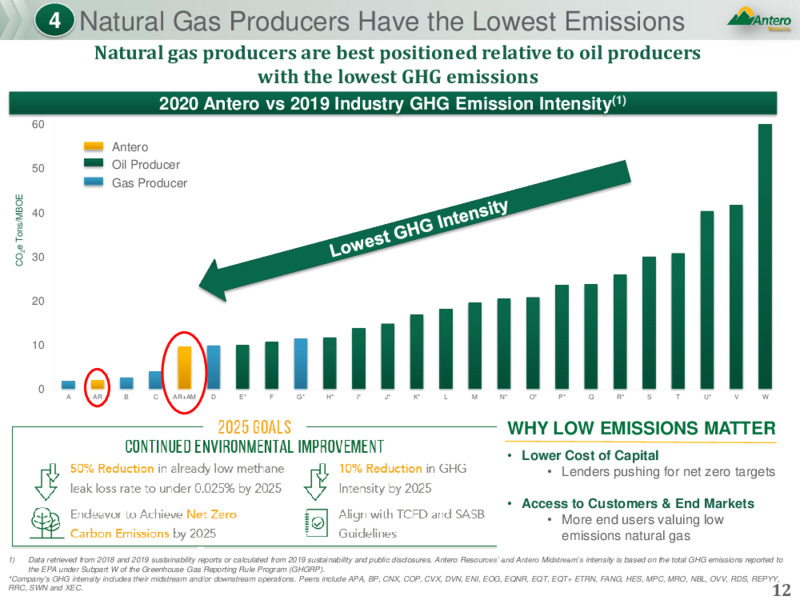
Task: Click the green bar labeled P*
Action: pos(561,337)
